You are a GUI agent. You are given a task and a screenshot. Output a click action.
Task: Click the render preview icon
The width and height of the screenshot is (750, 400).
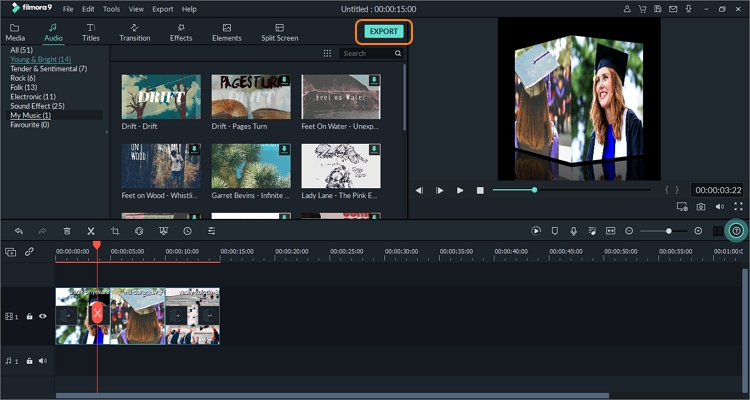[536, 231]
